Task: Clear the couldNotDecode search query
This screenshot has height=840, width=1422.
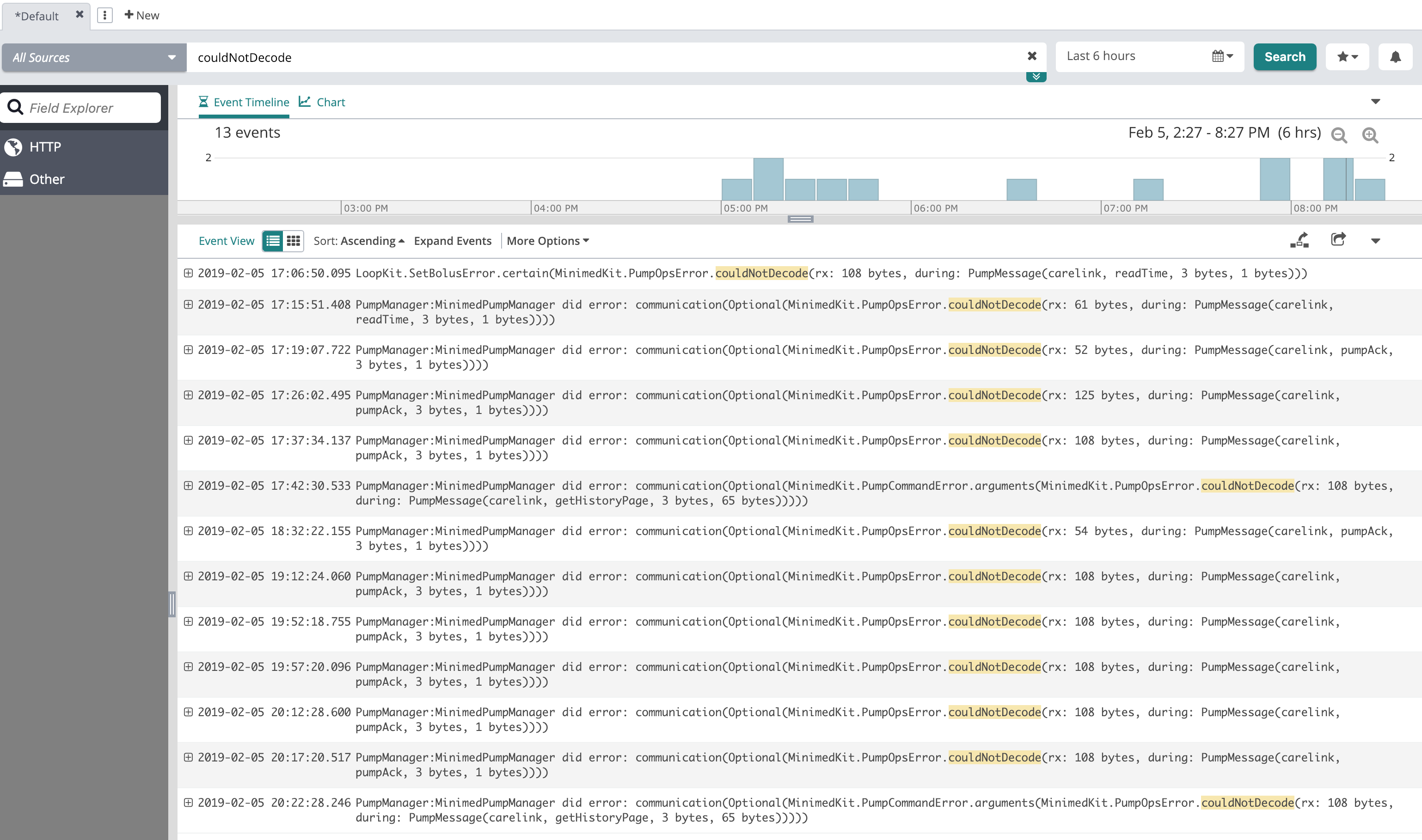Action: click(x=1032, y=56)
